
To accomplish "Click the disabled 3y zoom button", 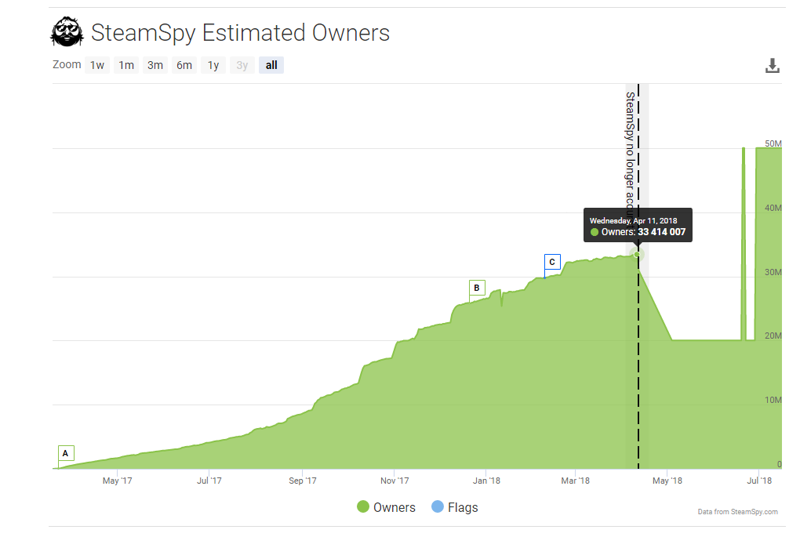I will pos(242,65).
